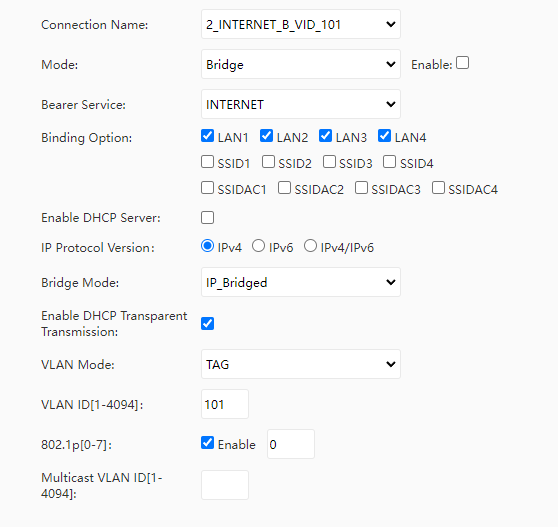This screenshot has height=527, width=558.
Task: Select the IPv6 protocol radio button
Action: (258, 246)
